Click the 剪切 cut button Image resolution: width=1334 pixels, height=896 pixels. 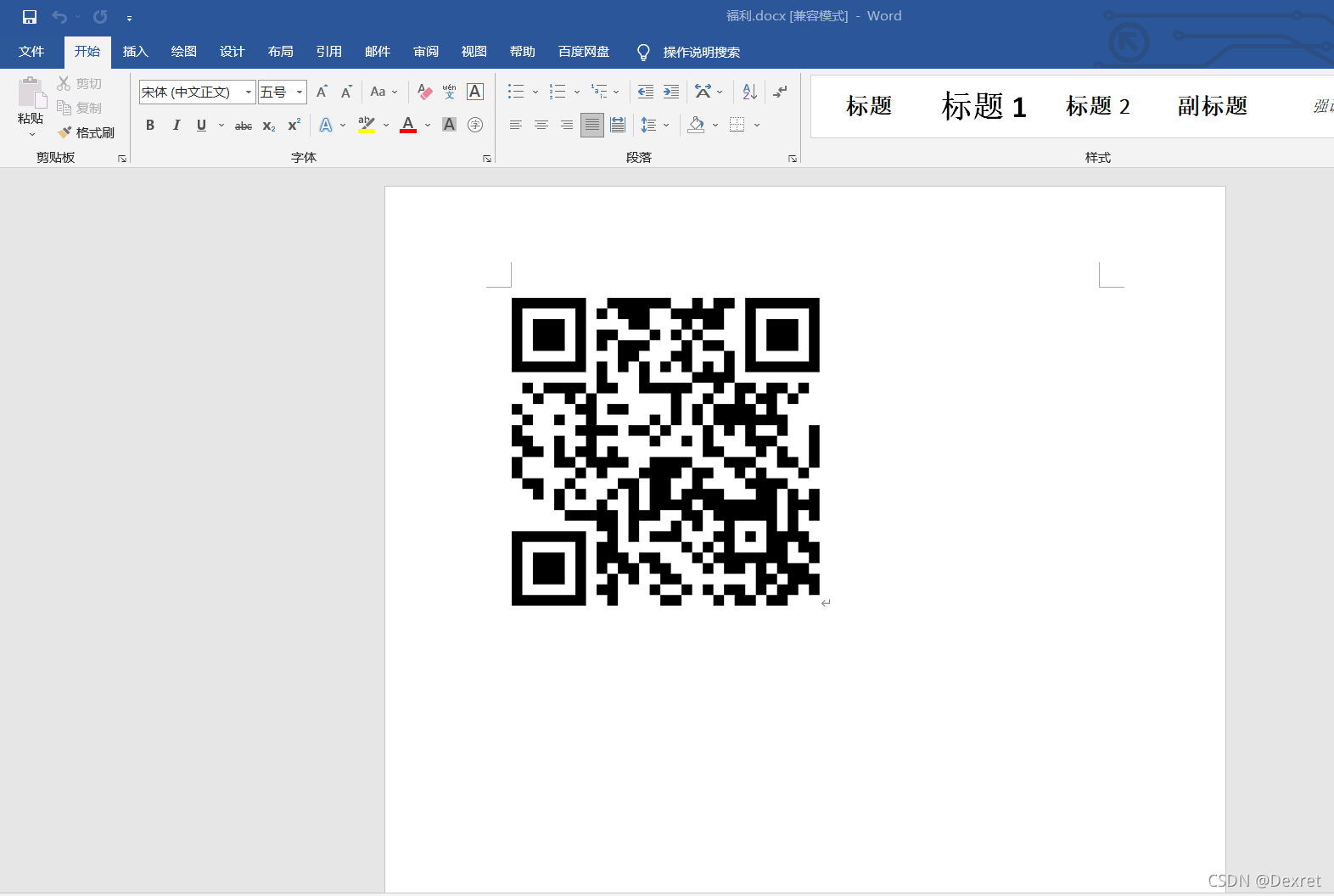click(80, 83)
